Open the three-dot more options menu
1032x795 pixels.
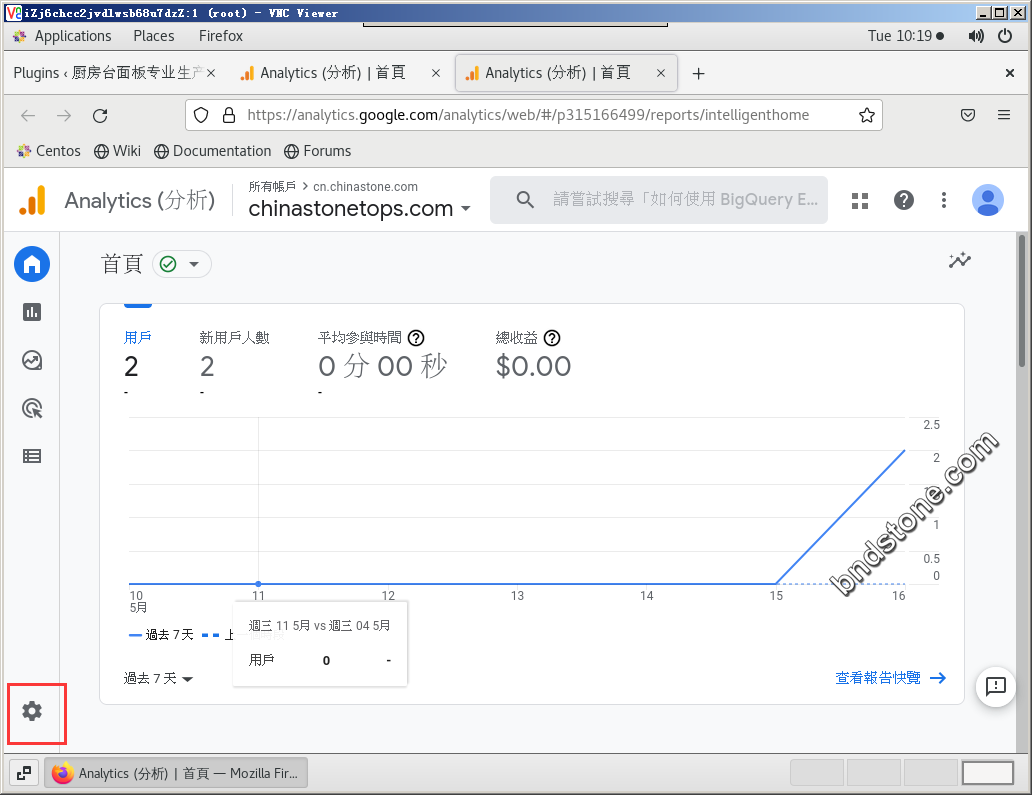tap(944, 200)
